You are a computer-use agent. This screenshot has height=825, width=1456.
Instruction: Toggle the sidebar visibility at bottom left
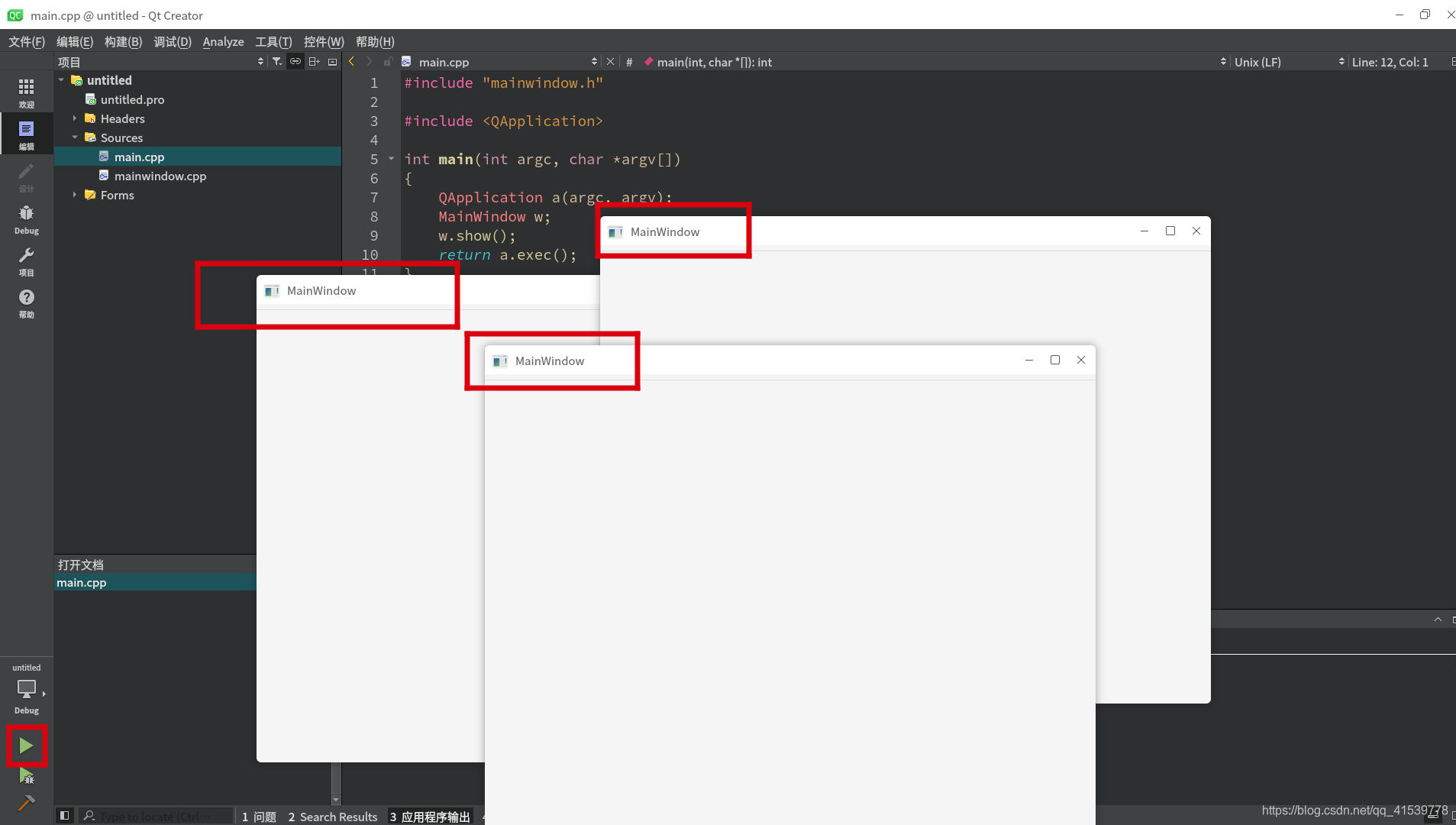(64, 815)
